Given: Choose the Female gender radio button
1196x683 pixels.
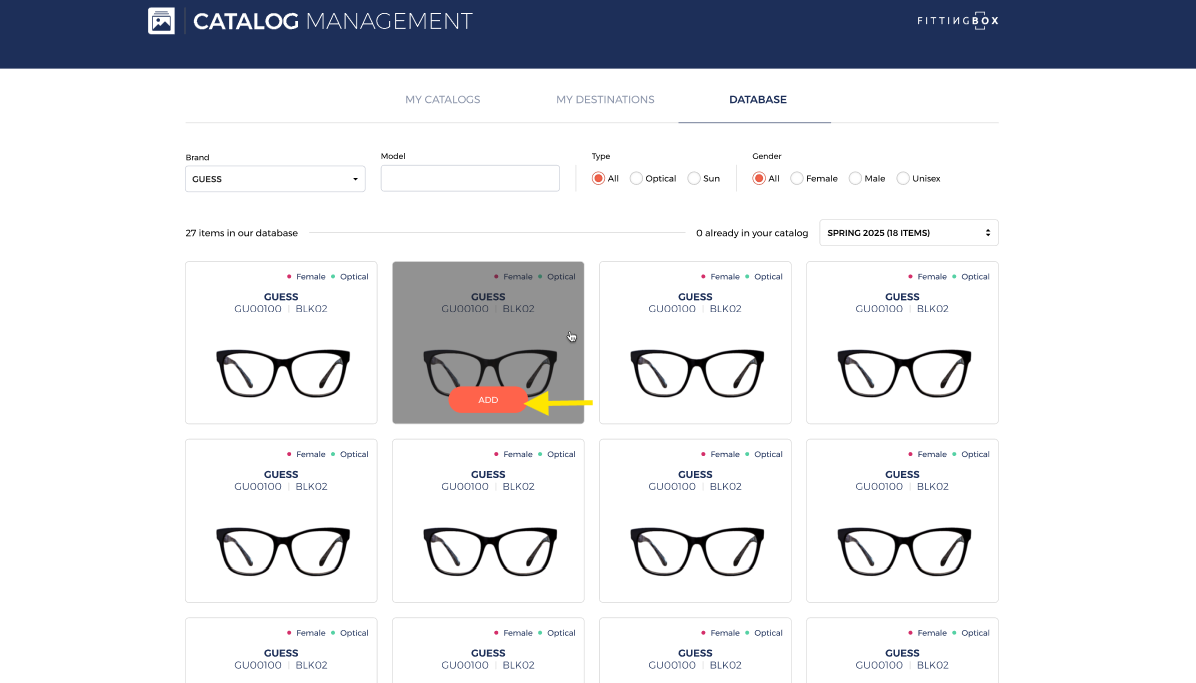Looking at the screenshot, I should tap(797, 179).
